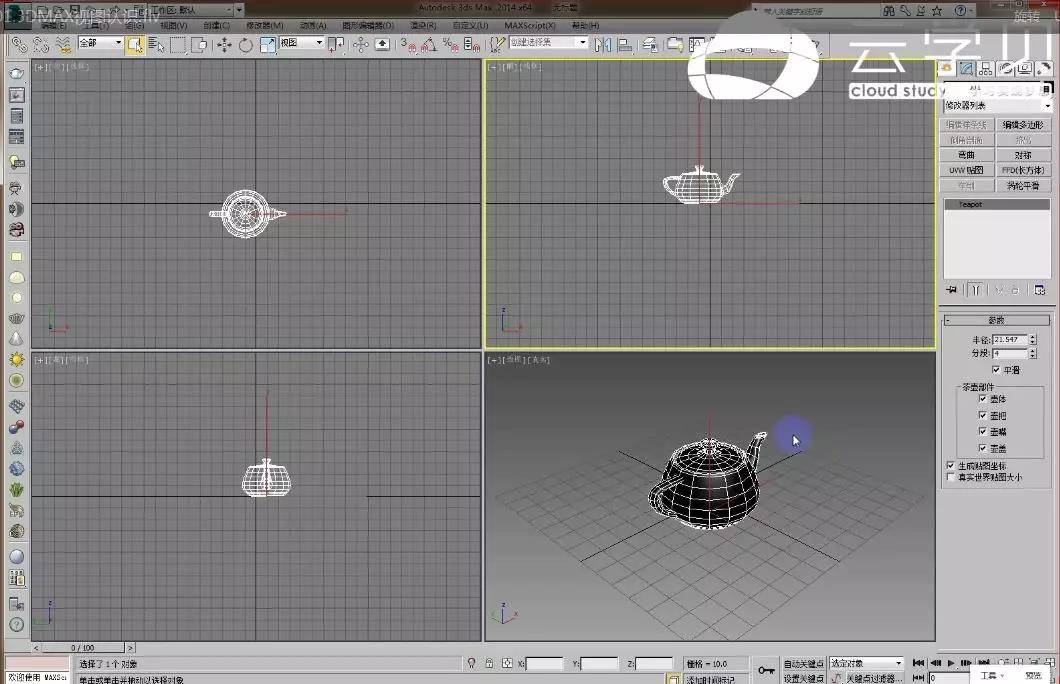Uncheck the 壶体 (Body) checkbox
Screen dimensions: 1060x684
(x=983, y=399)
